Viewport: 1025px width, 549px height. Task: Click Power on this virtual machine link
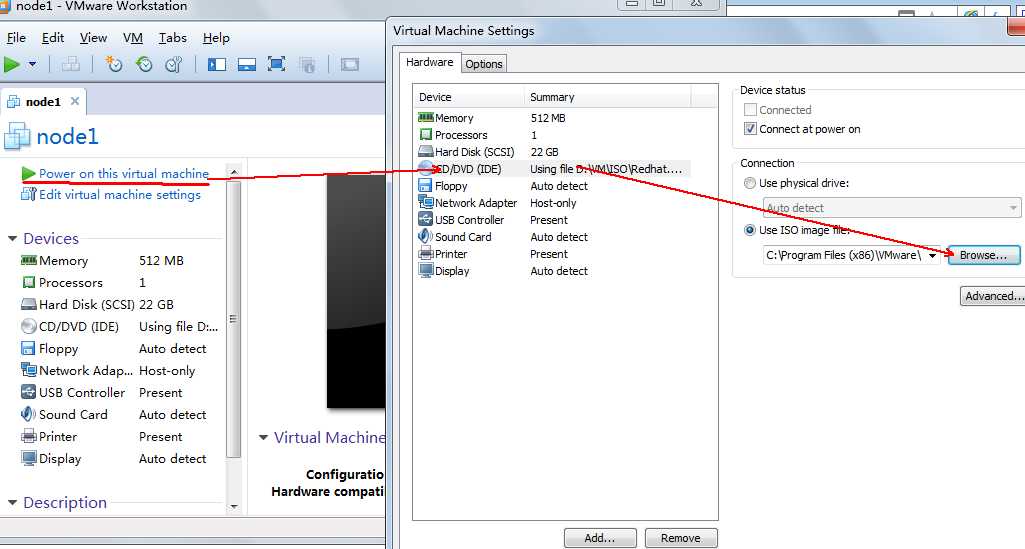[124, 174]
